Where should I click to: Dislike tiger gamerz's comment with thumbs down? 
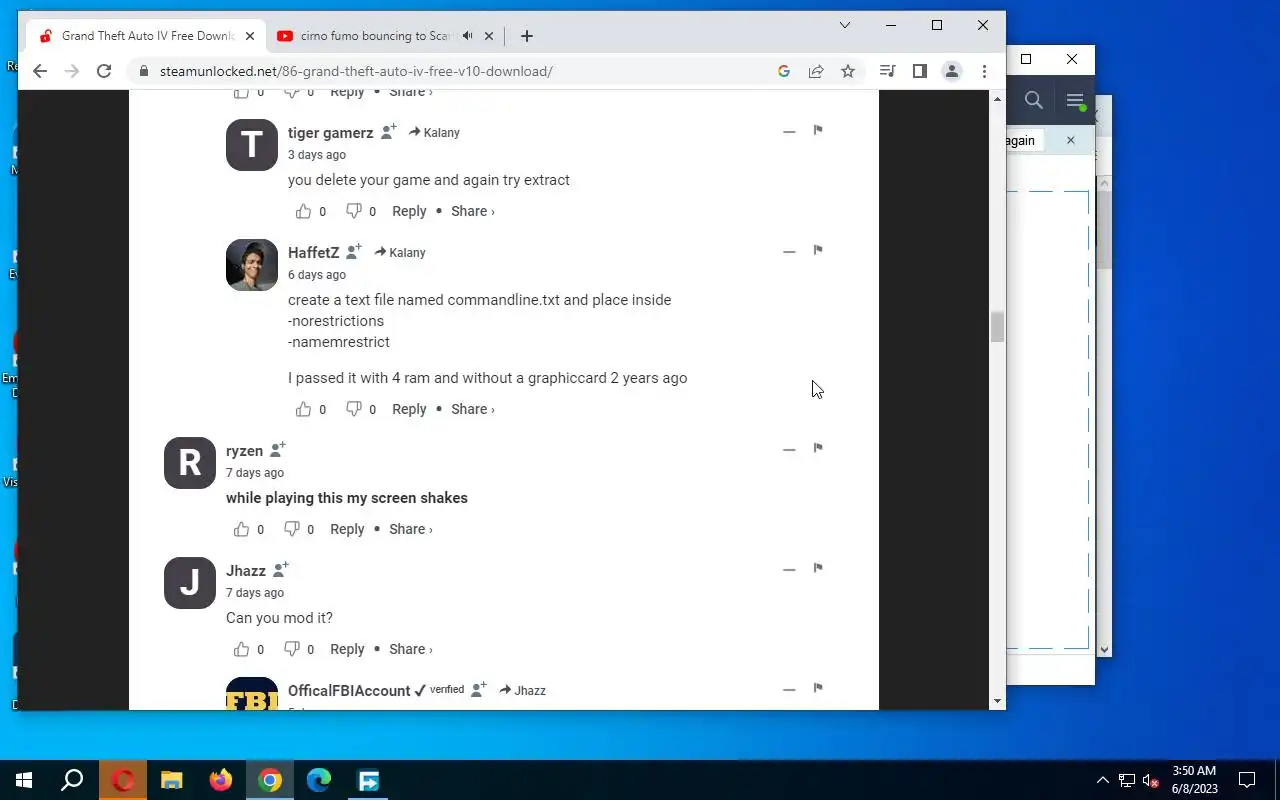point(353,211)
